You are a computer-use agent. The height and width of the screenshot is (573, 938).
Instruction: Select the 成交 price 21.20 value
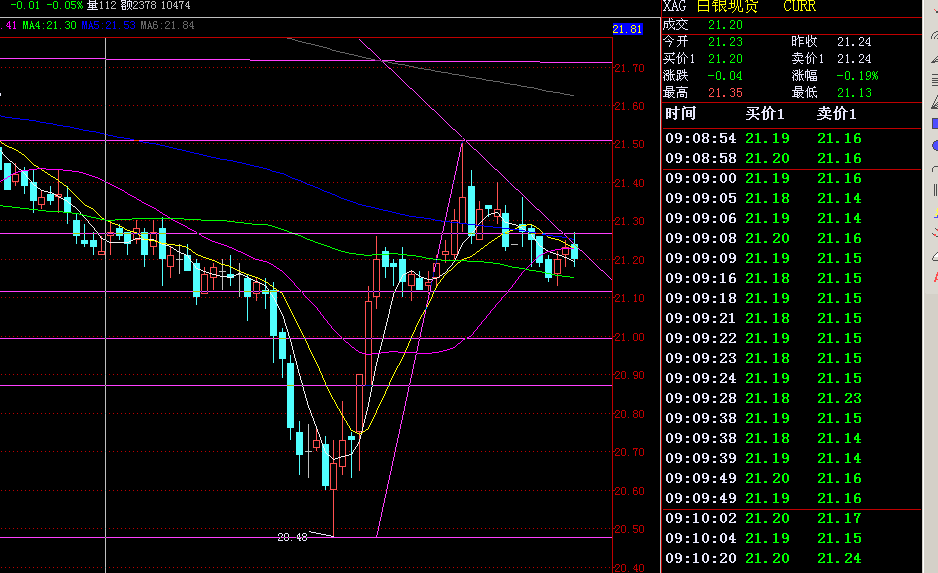pos(725,25)
